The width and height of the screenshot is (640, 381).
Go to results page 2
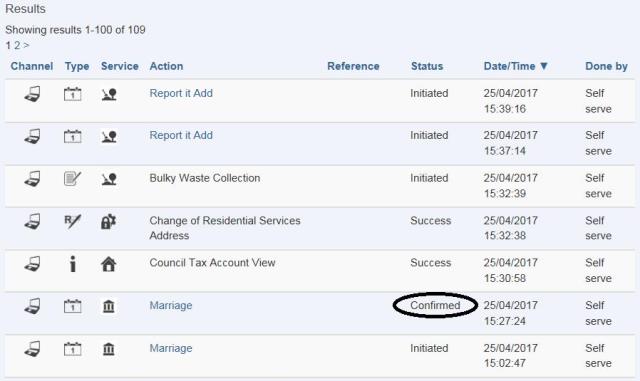pos(17,45)
